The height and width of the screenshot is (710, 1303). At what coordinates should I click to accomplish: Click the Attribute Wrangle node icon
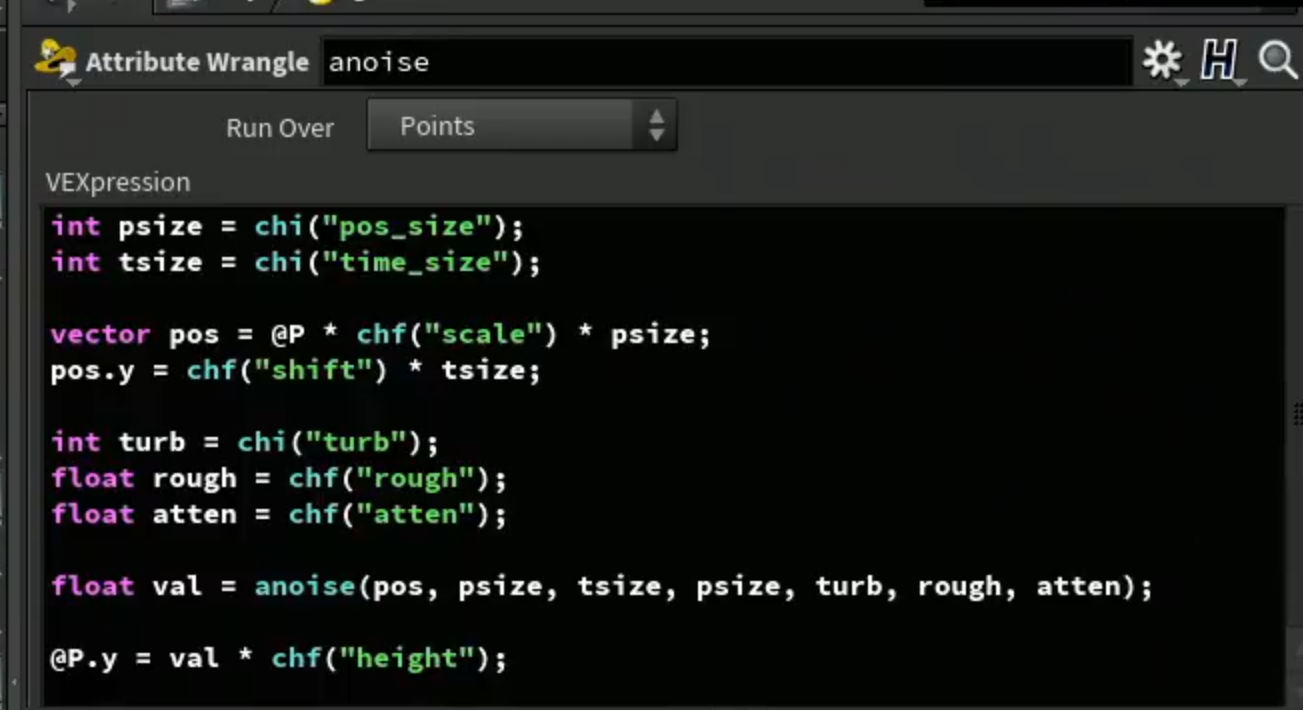[x=56, y=62]
